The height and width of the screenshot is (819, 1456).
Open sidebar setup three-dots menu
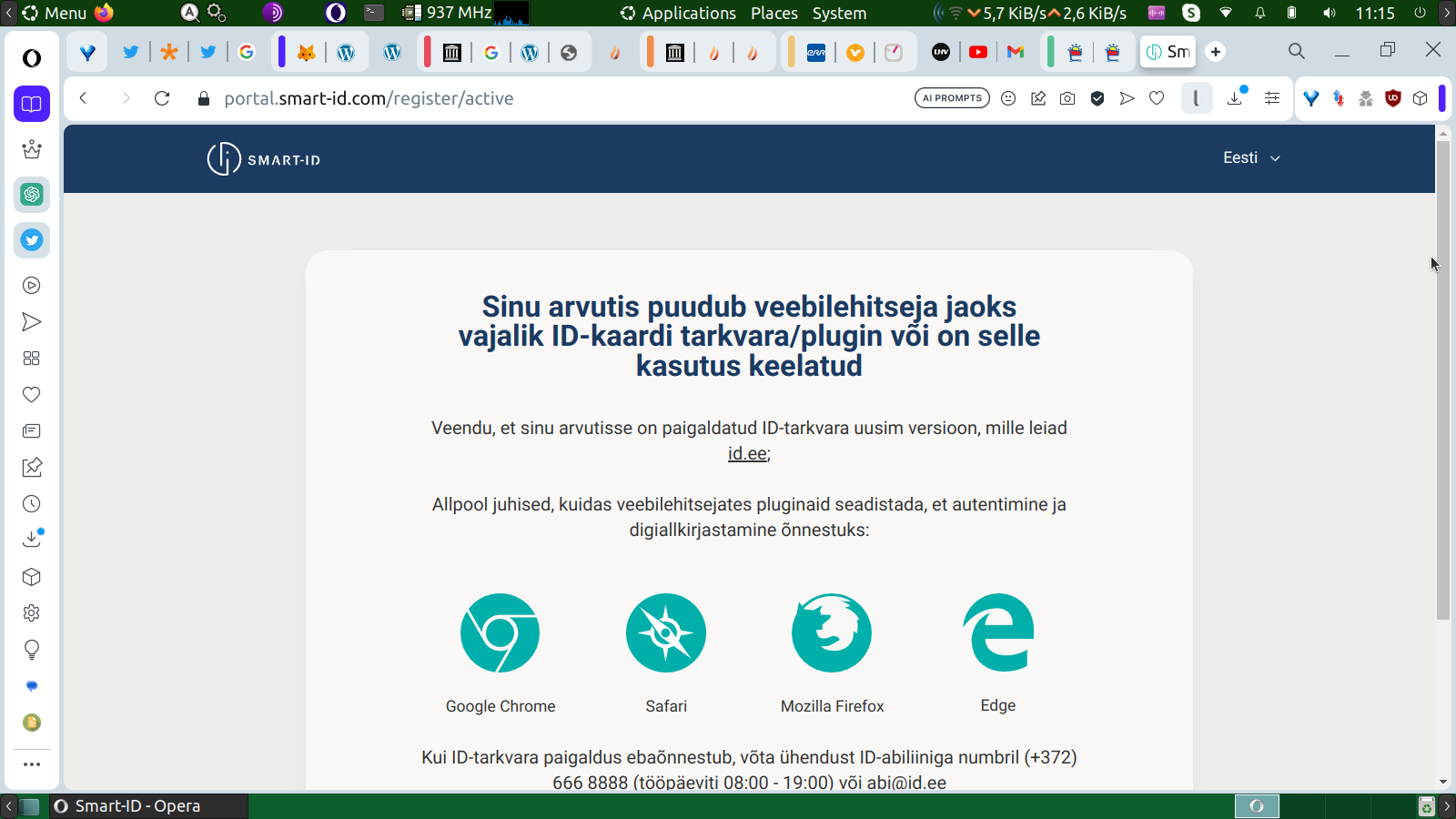click(x=32, y=764)
